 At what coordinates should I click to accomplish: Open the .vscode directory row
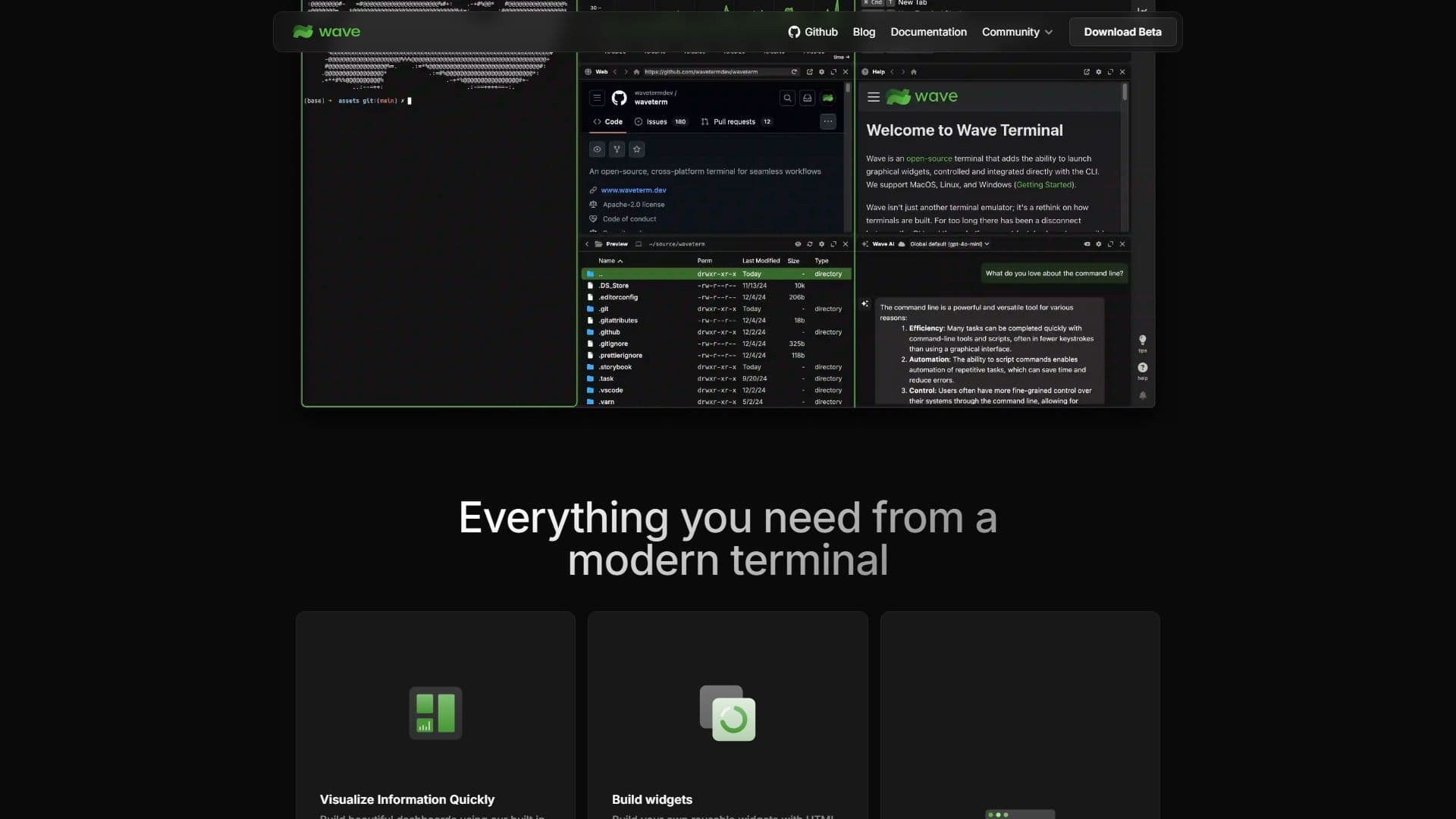pyautogui.click(x=717, y=391)
